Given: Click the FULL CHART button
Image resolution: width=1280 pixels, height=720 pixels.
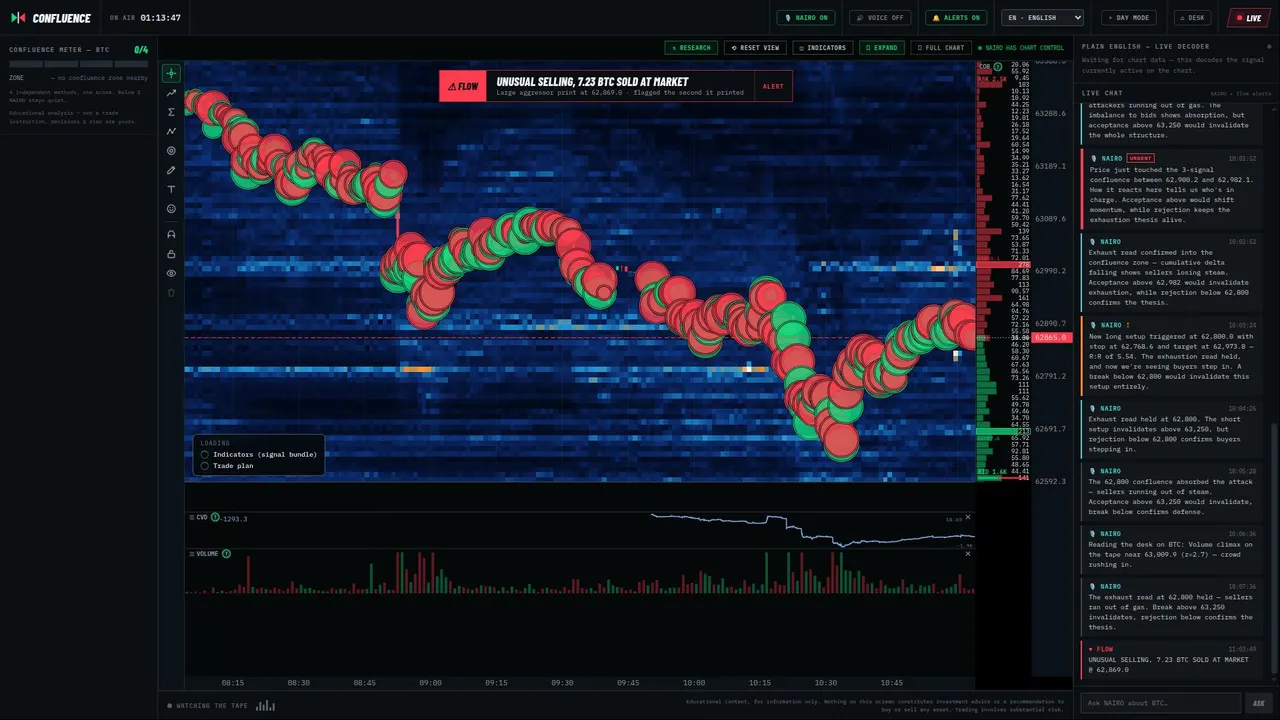Looking at the screenshot, I should click(941, 47).
